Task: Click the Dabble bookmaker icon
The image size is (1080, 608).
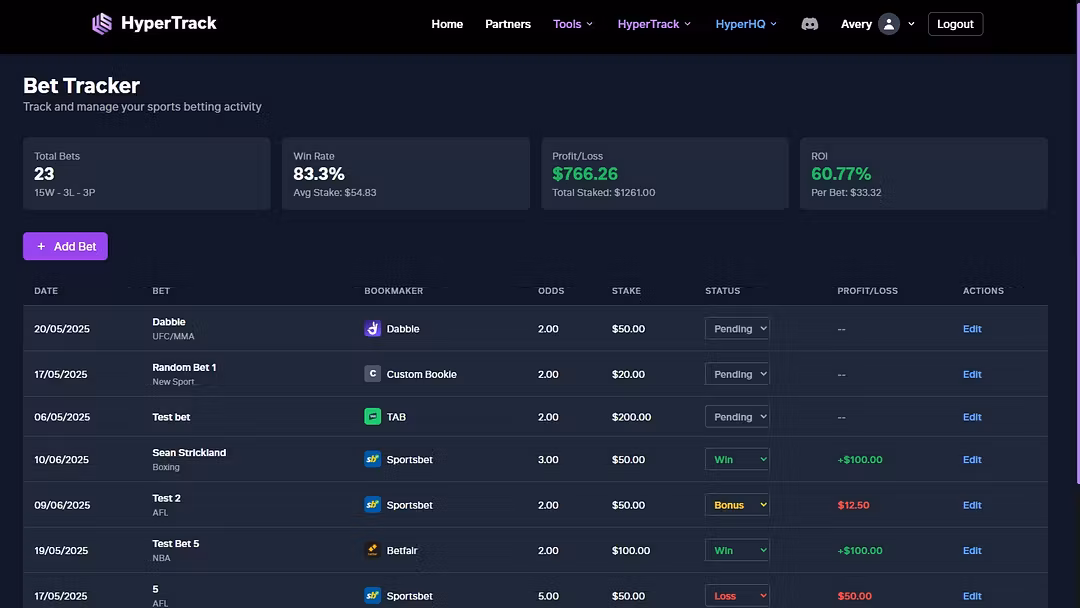Action: click(373, 328)
